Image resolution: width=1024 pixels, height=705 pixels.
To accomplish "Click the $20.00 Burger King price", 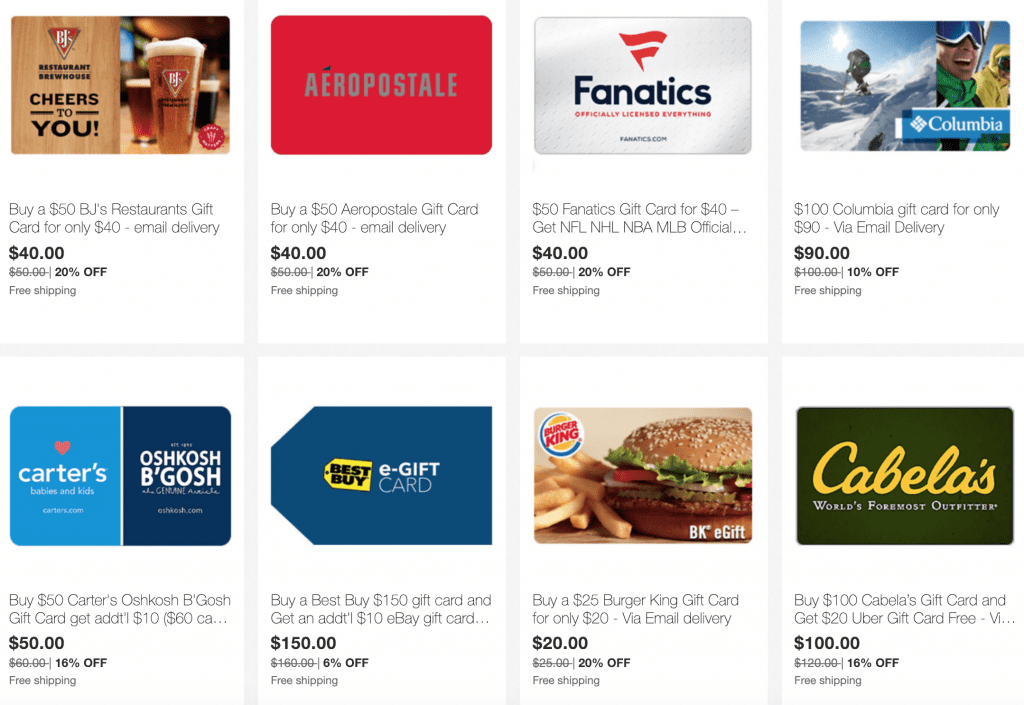I will 560,643.
